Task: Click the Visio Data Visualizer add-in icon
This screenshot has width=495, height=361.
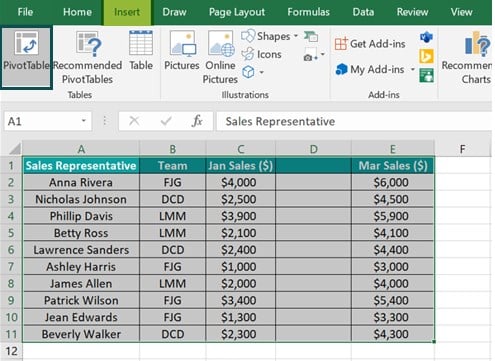Action: tap(426, 37)
